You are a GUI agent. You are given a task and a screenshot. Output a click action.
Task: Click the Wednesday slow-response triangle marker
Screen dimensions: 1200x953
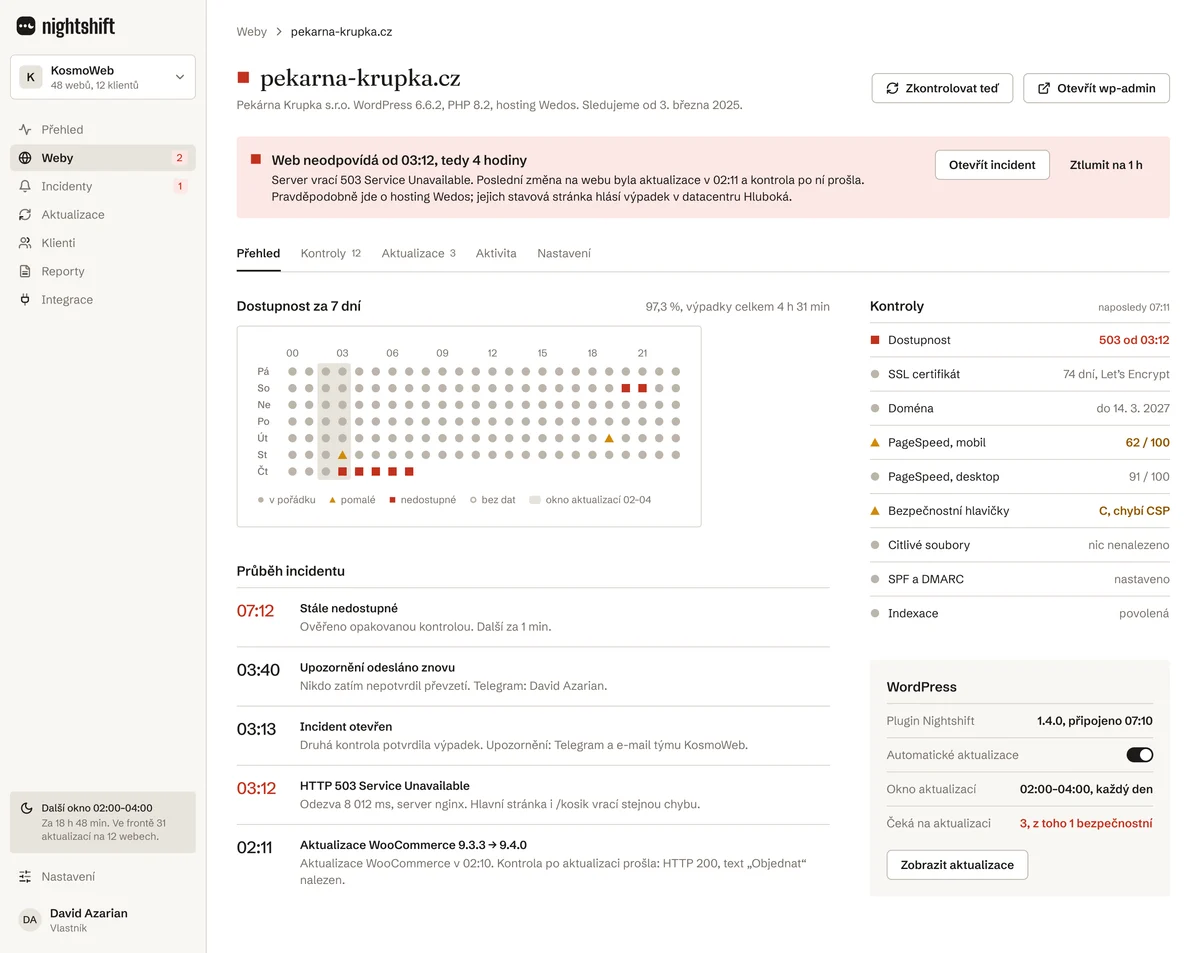point(342,455)
